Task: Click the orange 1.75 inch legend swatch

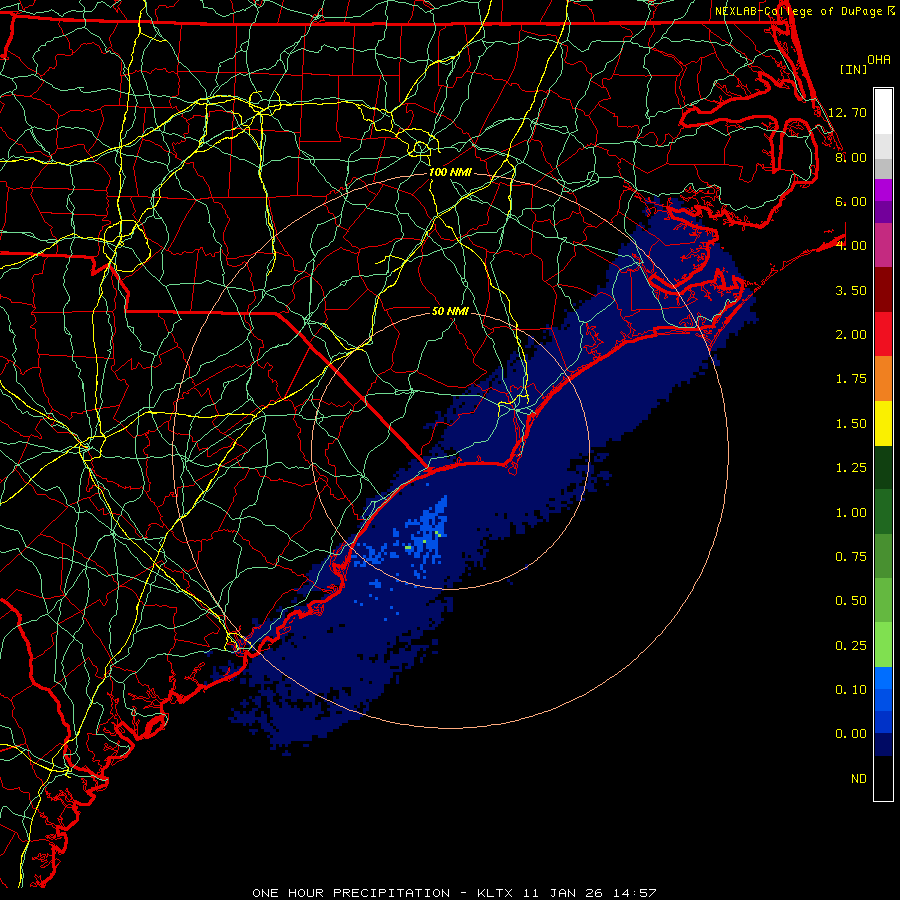Action: 883,378
